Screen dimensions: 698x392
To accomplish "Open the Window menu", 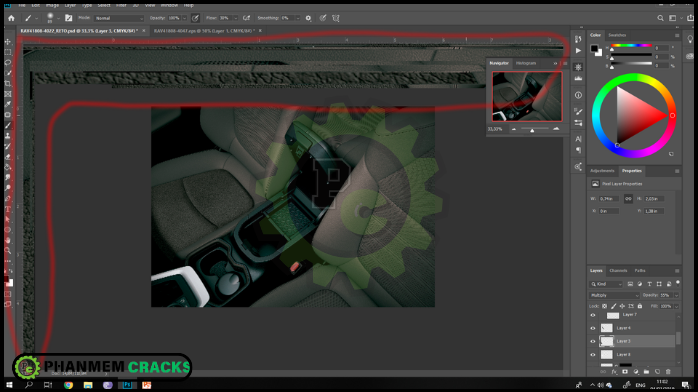I will coord(169,5).
